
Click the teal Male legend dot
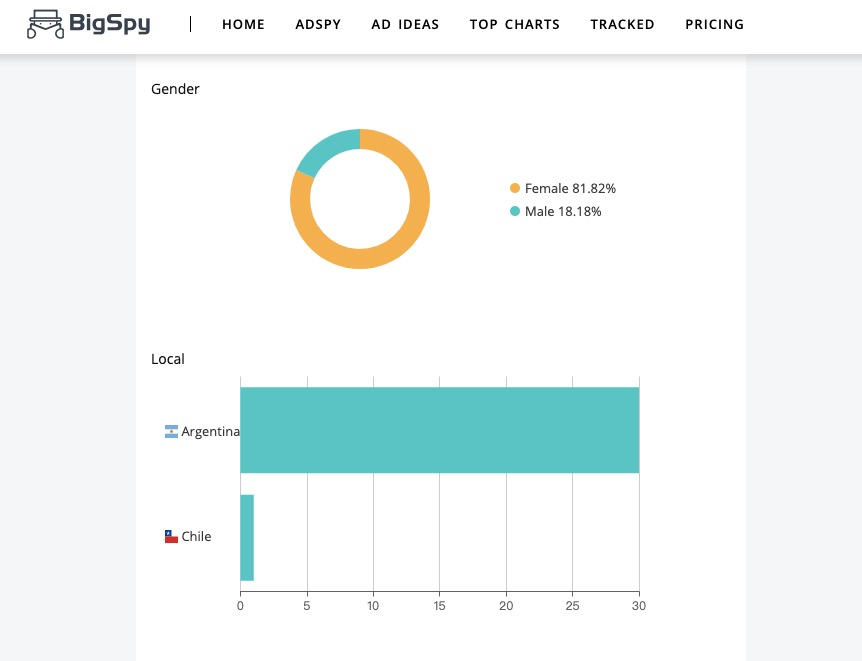(x=515, y=211)
